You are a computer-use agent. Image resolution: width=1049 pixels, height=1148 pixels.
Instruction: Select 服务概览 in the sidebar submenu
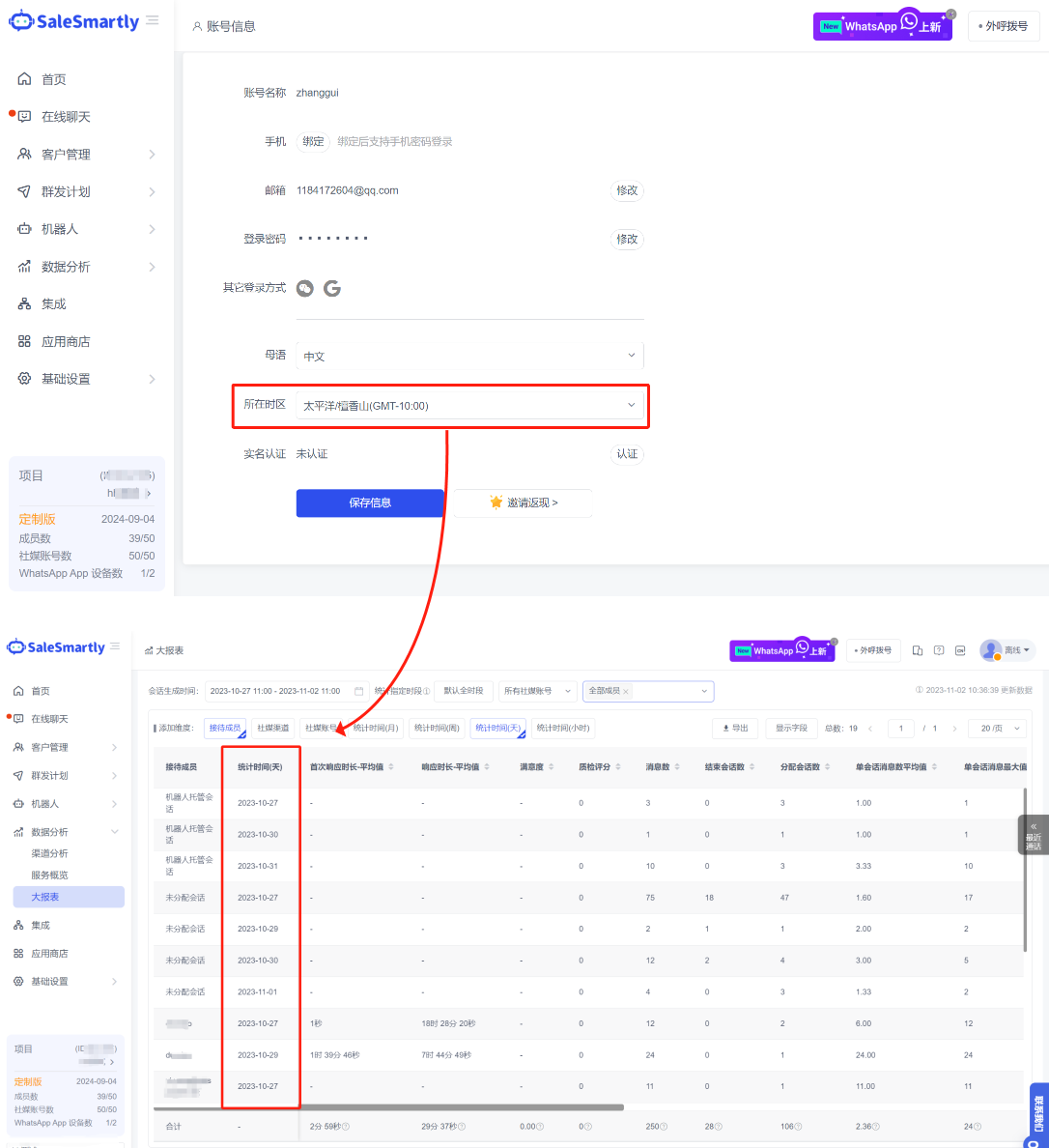49,875
